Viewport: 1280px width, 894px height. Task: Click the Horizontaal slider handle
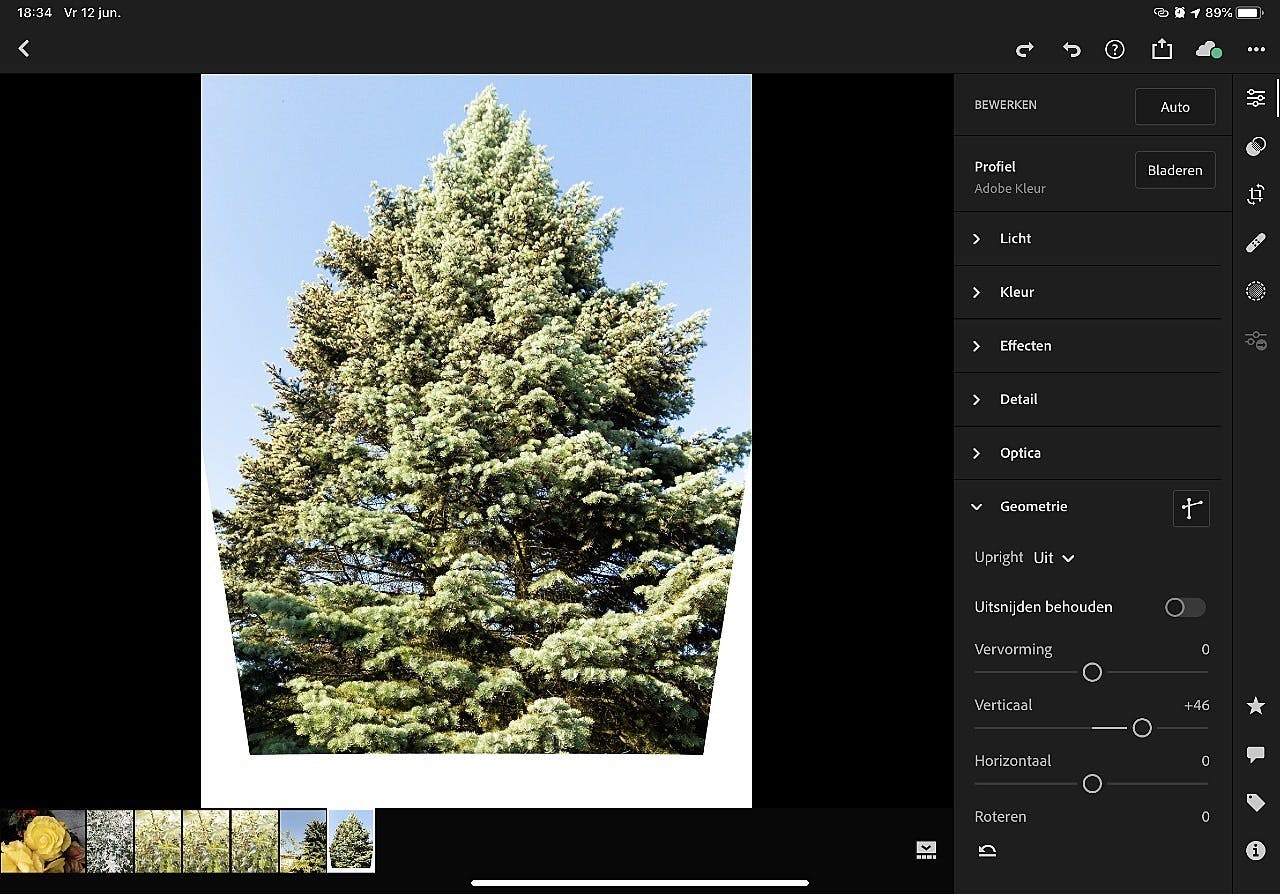(x=1092, y=784)
